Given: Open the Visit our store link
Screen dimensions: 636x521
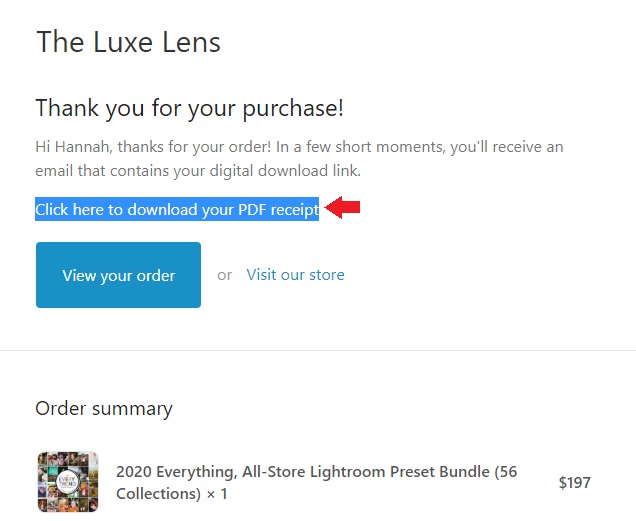Looking at the screenshot, I should (x=295, y=275).
